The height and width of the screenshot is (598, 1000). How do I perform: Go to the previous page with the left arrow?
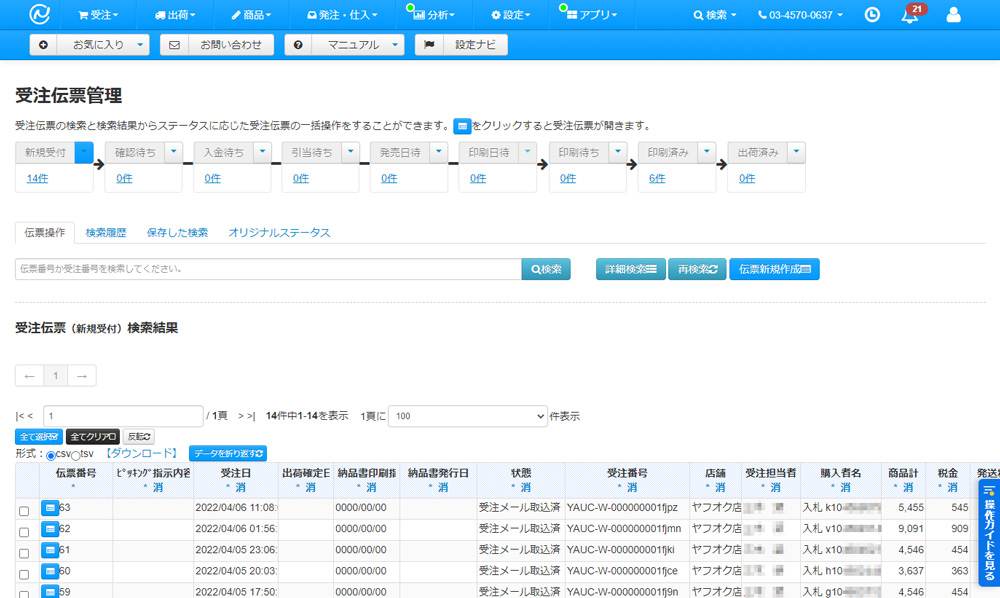click(29, 376)
